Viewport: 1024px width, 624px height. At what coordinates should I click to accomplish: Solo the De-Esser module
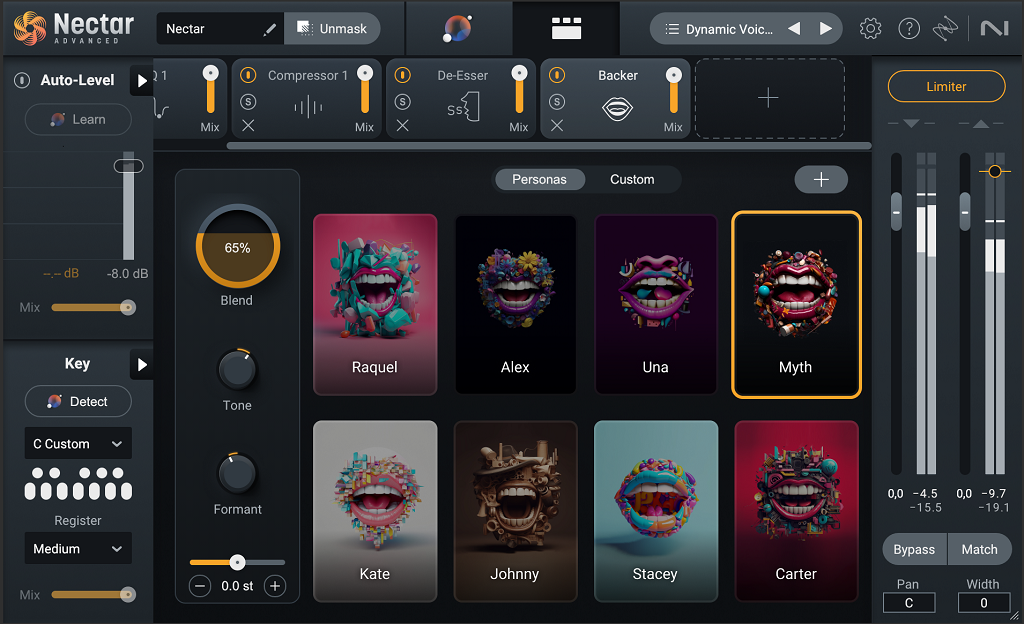click(402, 102)
